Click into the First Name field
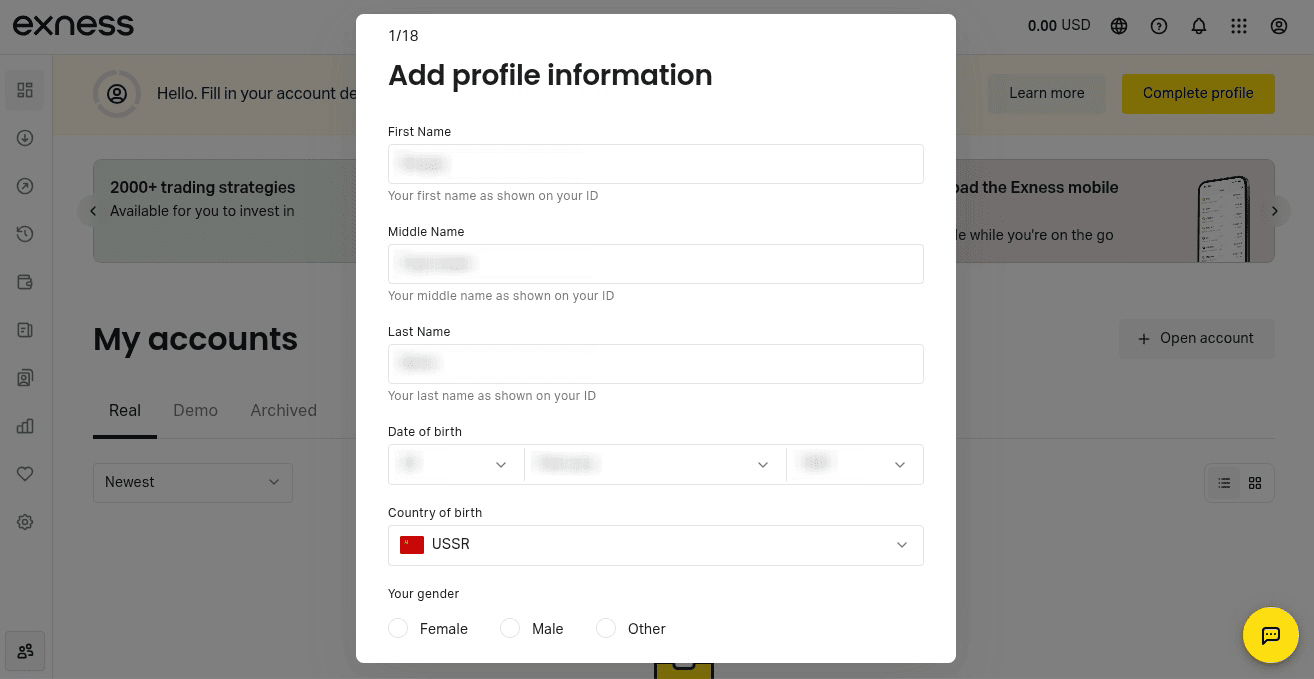The width and height of the screenshot is (1314, 679). tap(656, 164)
